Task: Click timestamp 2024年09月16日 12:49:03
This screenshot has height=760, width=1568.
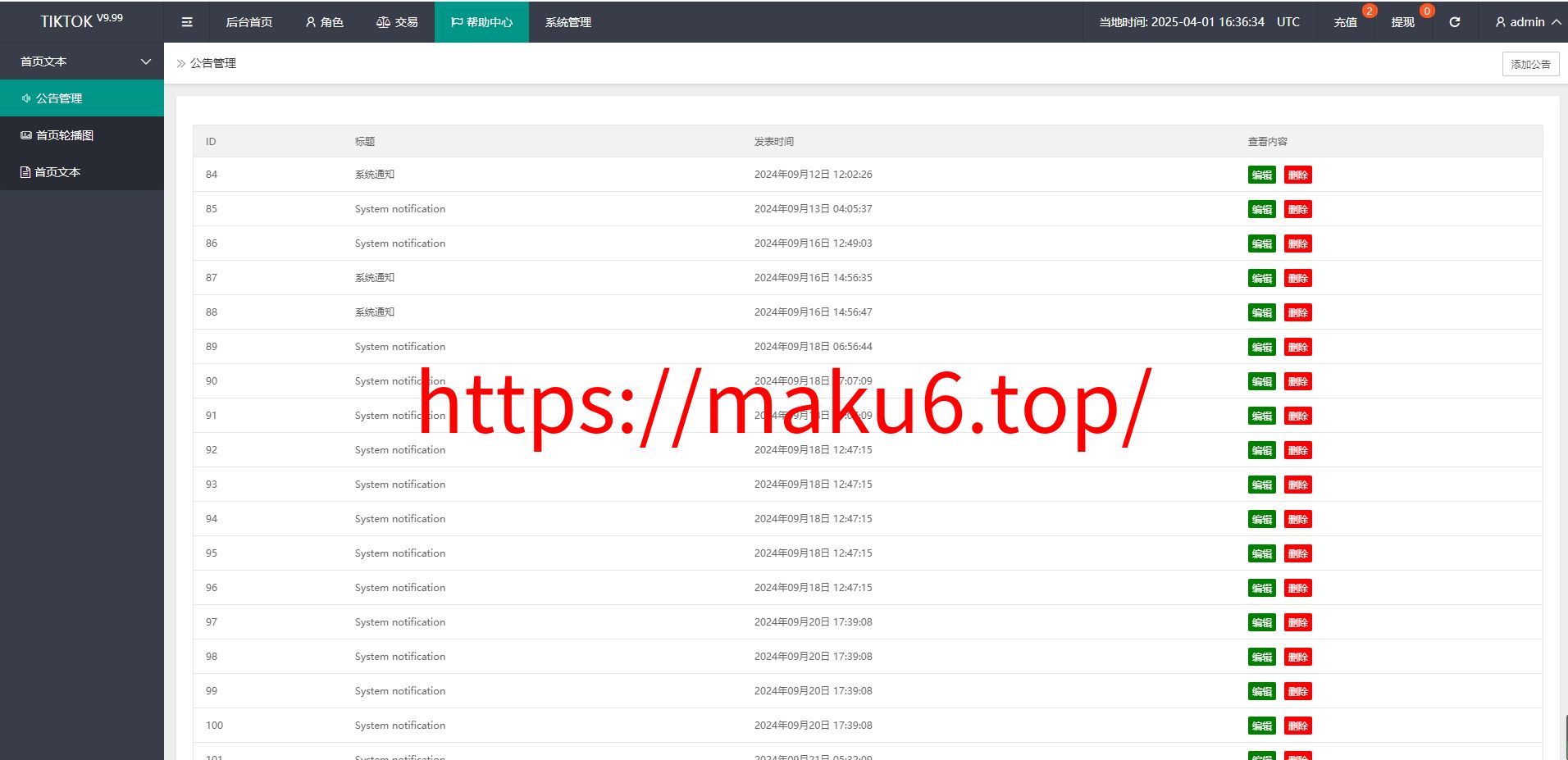Action: (x=814, y=243)
